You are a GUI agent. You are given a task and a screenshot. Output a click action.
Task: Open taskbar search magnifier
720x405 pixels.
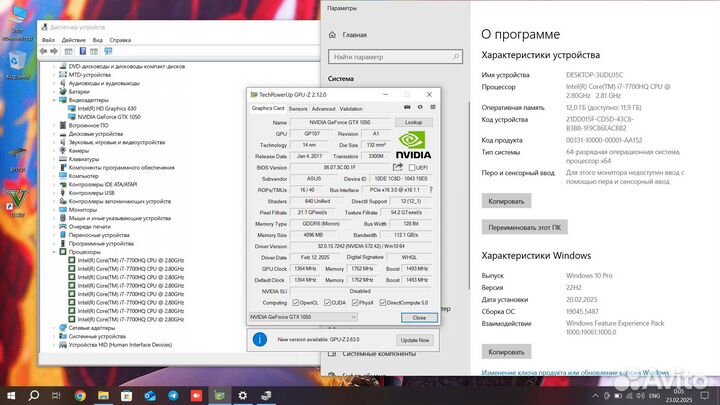click(34, 395)
